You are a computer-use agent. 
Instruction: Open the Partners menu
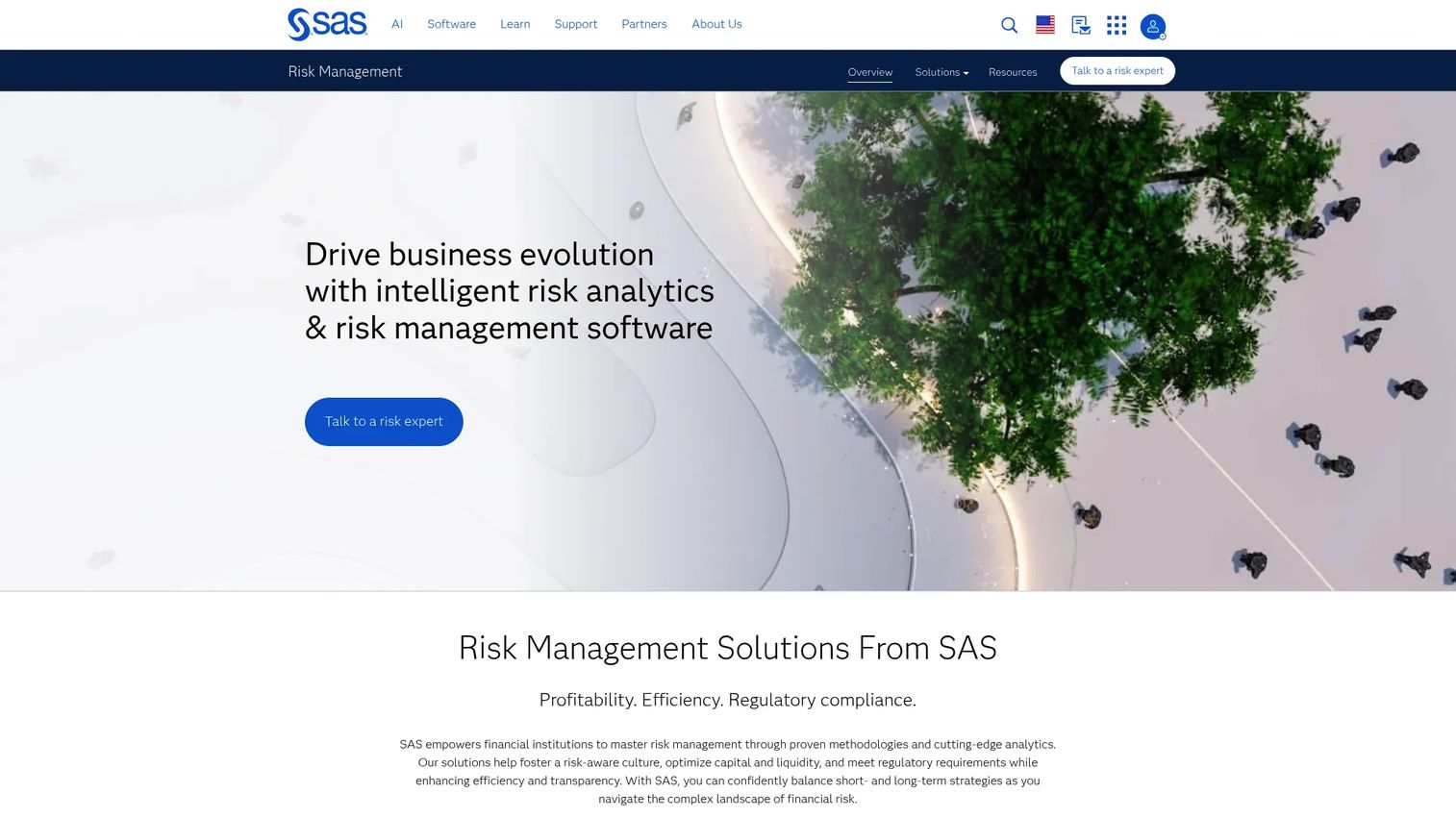[x=644, y=24]
